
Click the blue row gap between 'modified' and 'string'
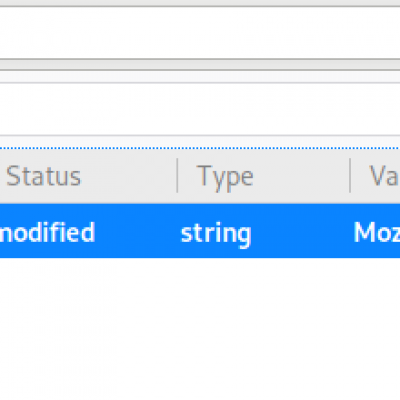(x=137, y=231)
